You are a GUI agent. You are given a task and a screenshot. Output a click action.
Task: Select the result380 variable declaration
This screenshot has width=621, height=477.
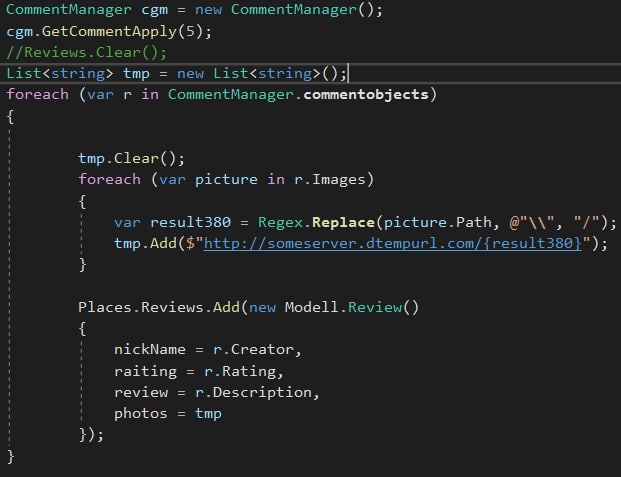pyautogui.click(x=190, y=222)
